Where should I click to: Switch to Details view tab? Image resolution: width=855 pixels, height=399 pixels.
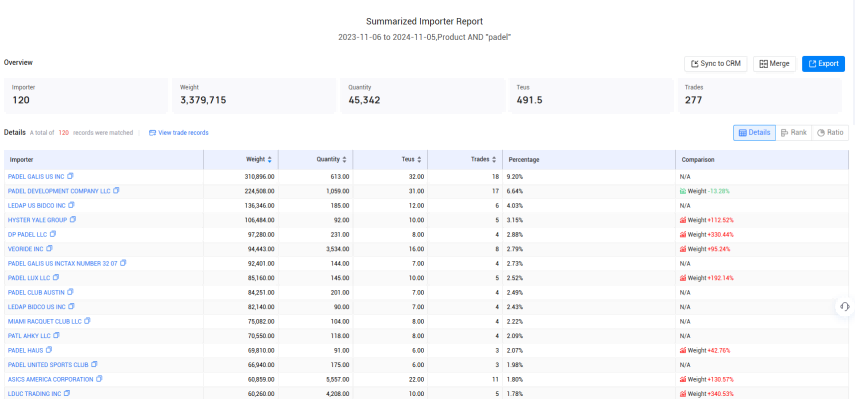tap(754, 132)
